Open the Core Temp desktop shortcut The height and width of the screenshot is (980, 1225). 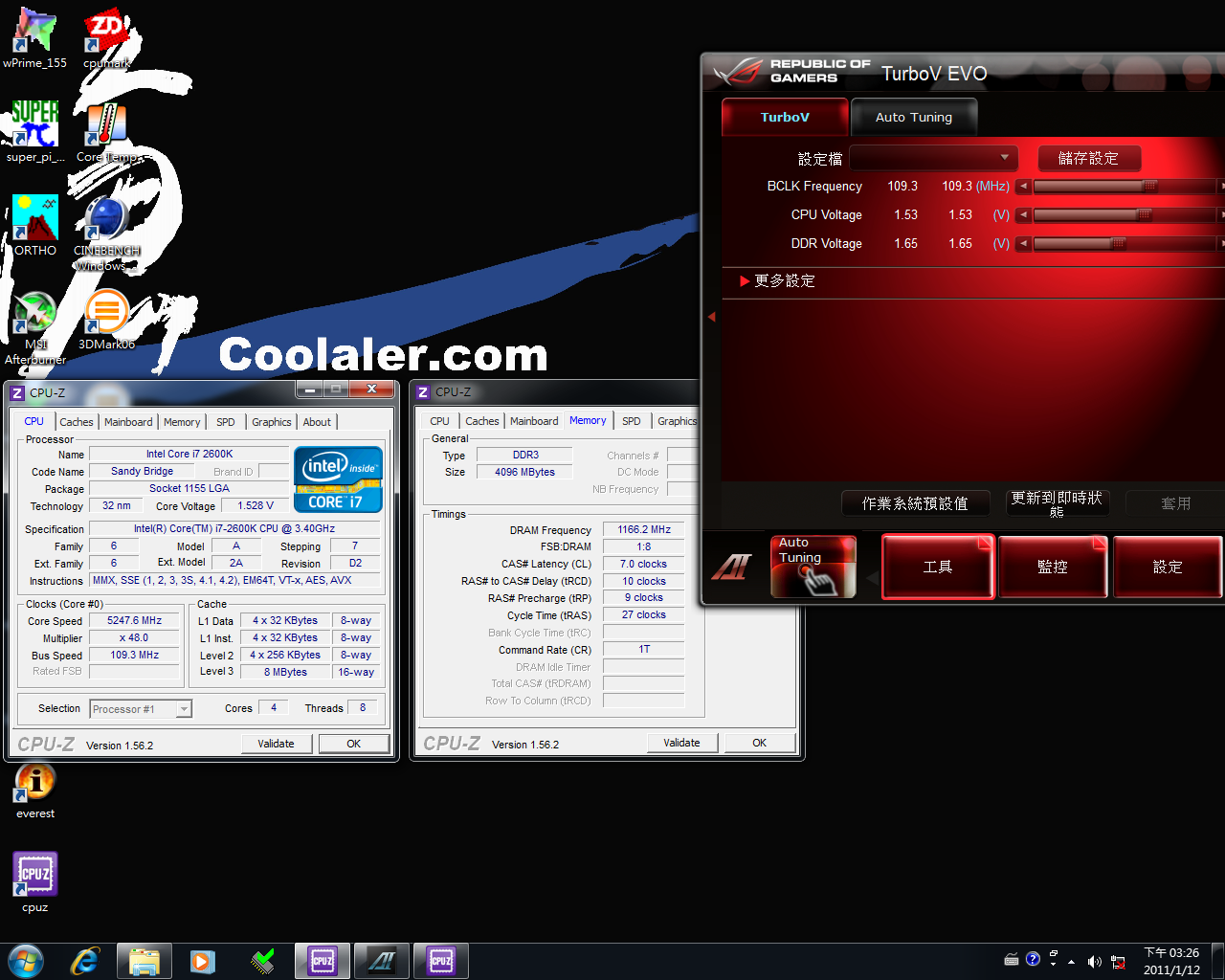click(x=106, y=132)
